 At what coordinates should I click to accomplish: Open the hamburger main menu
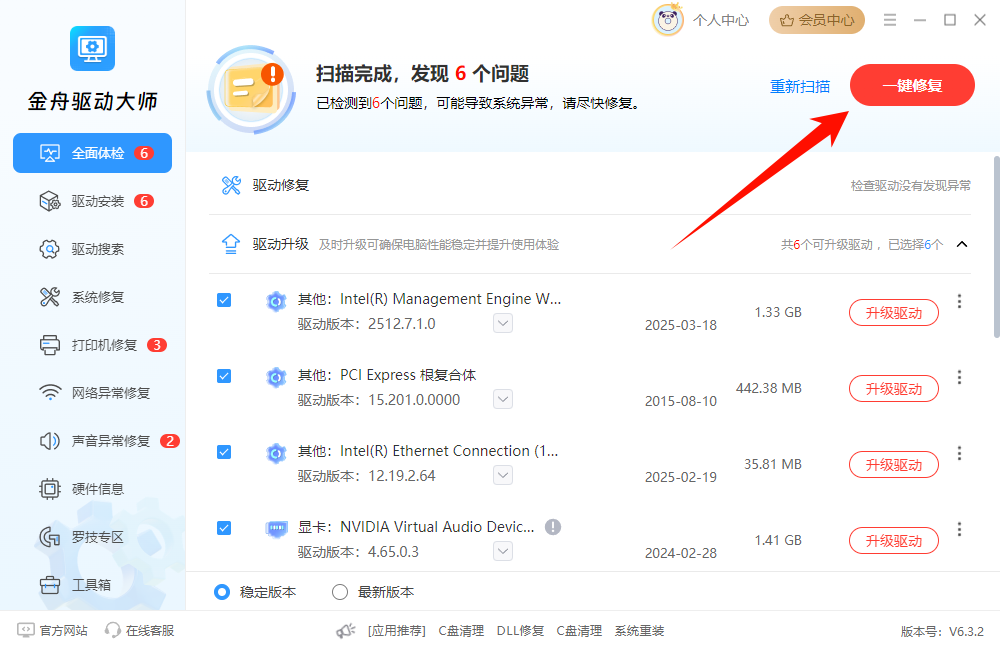coord(890,20)
